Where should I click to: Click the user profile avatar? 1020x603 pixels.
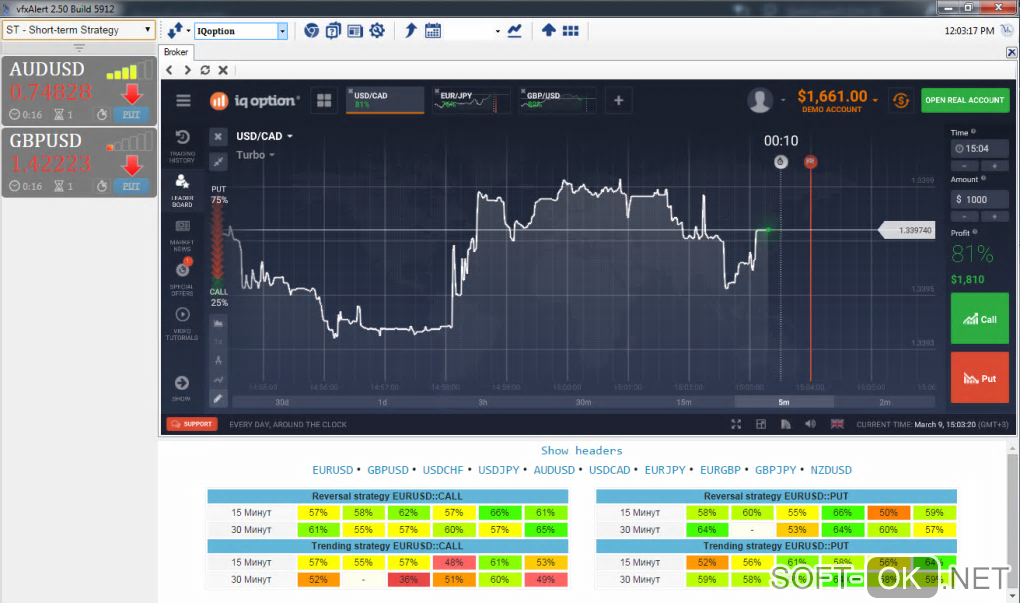click(760, 100)
